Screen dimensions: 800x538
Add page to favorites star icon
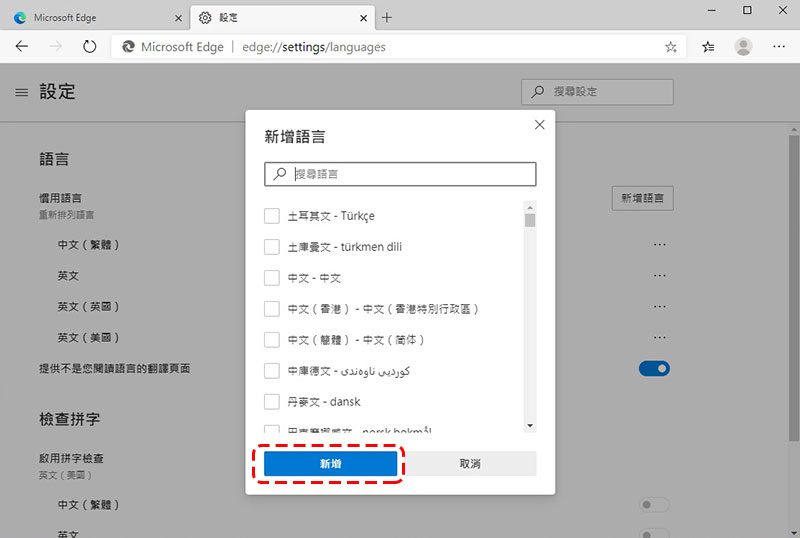(670, 46)
